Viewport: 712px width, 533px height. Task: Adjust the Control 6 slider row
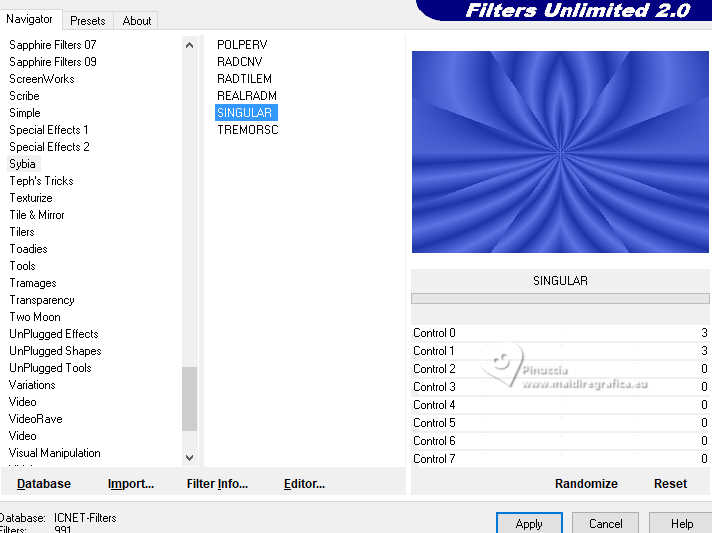pos(560,441)
